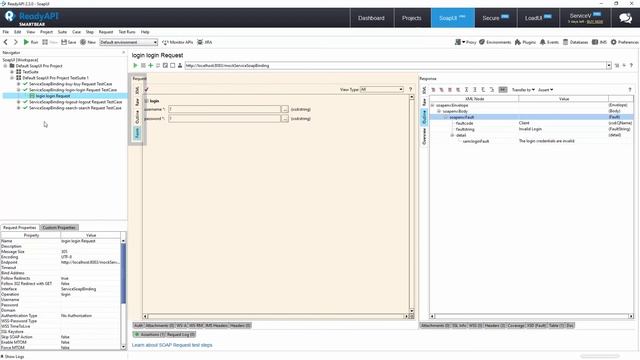Open the Proxy toolbar icon
The image size is (640, 360).
pos(466,42)
